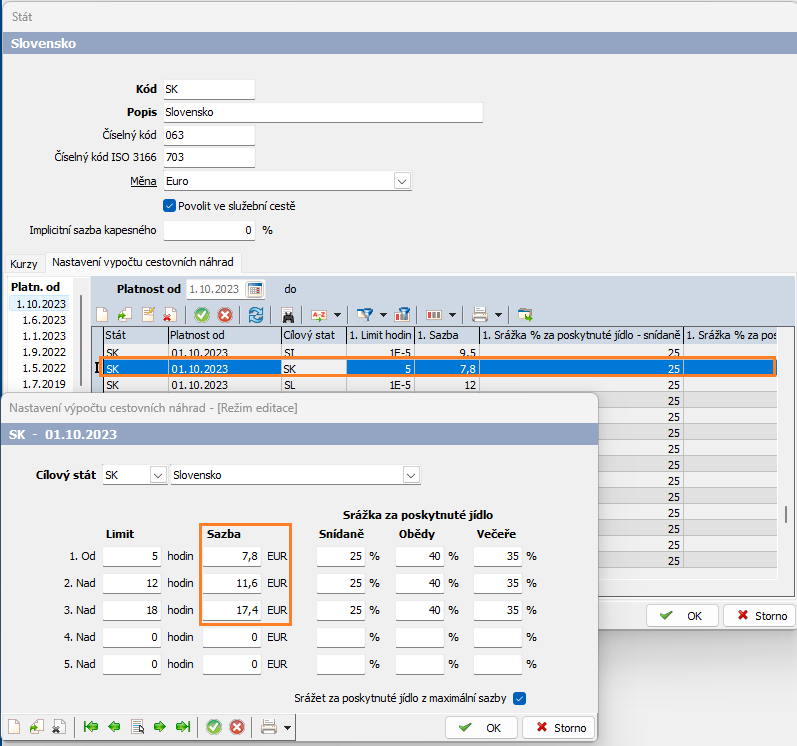
Task: Click the print icon in bottom toolbar
Action: point(268,727)
